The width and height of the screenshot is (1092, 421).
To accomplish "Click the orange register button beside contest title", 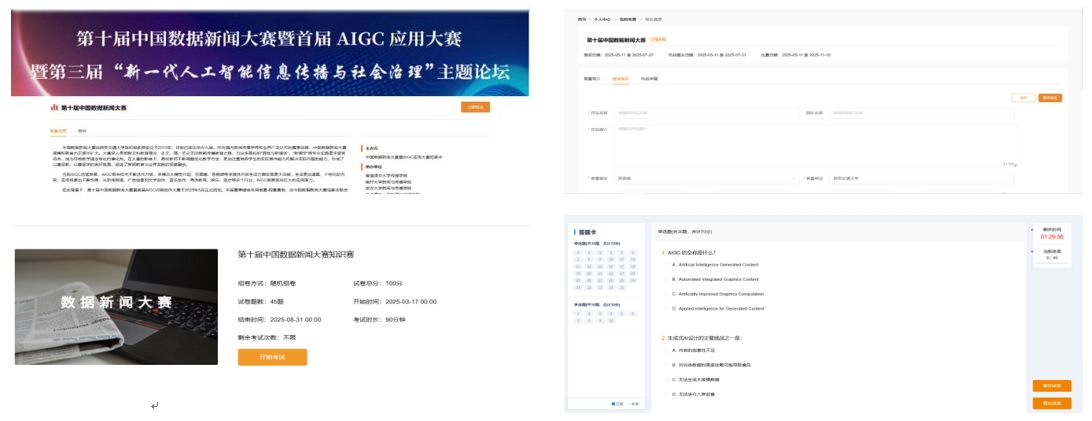I will (x=475, y=107).
